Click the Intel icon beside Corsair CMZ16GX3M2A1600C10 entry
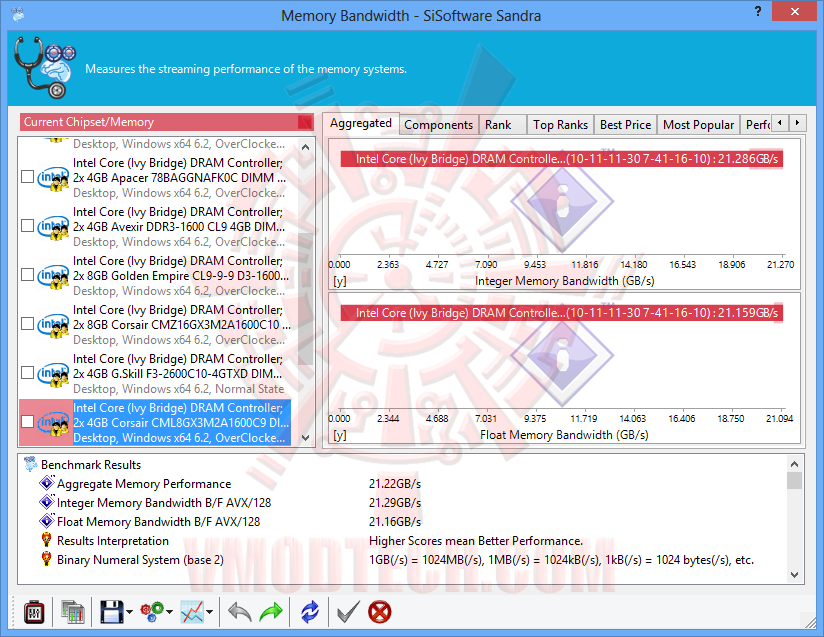This screenshot has height=637, width=824. 53,325
